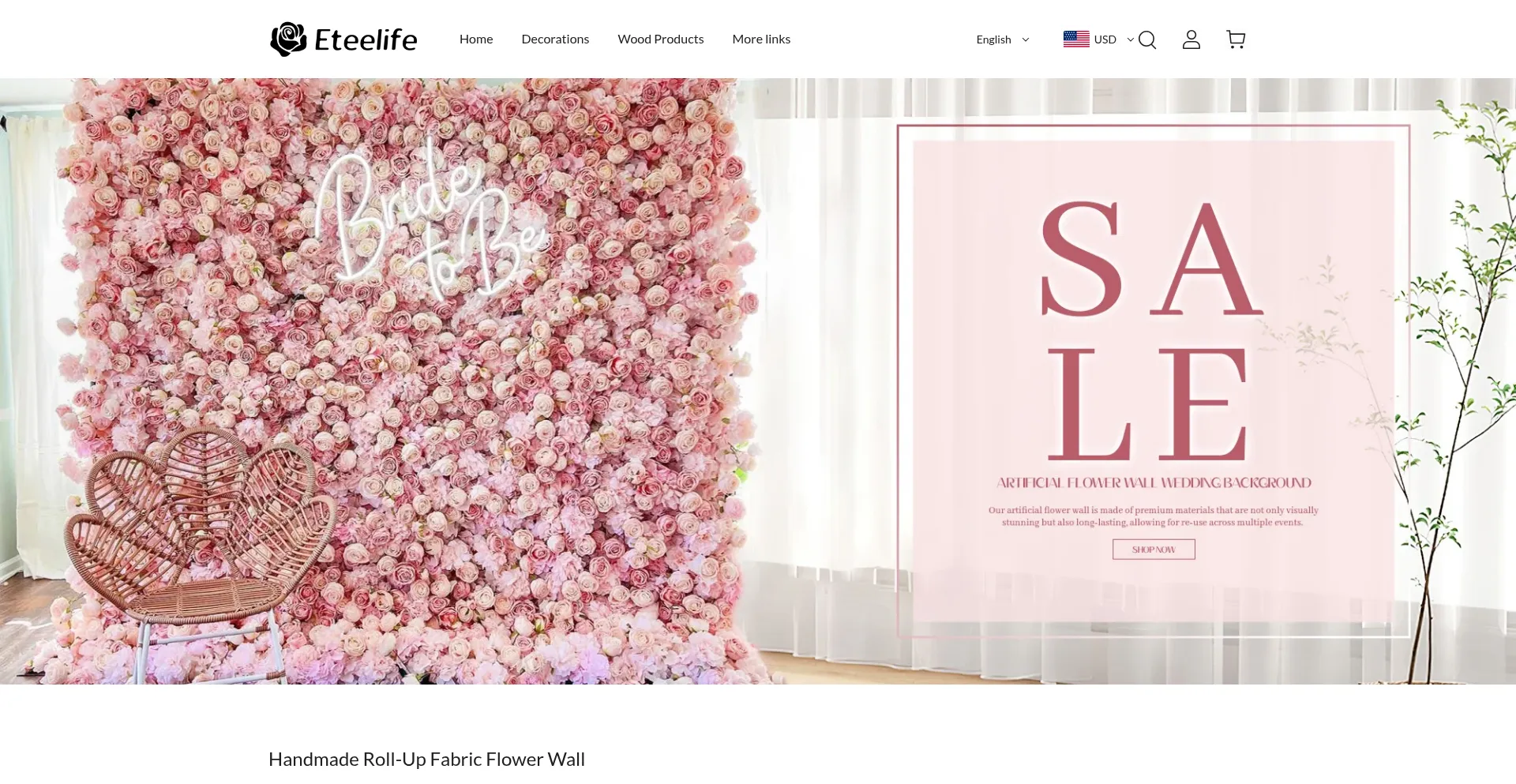Click the US flag currency icon

click(1076, 39)
